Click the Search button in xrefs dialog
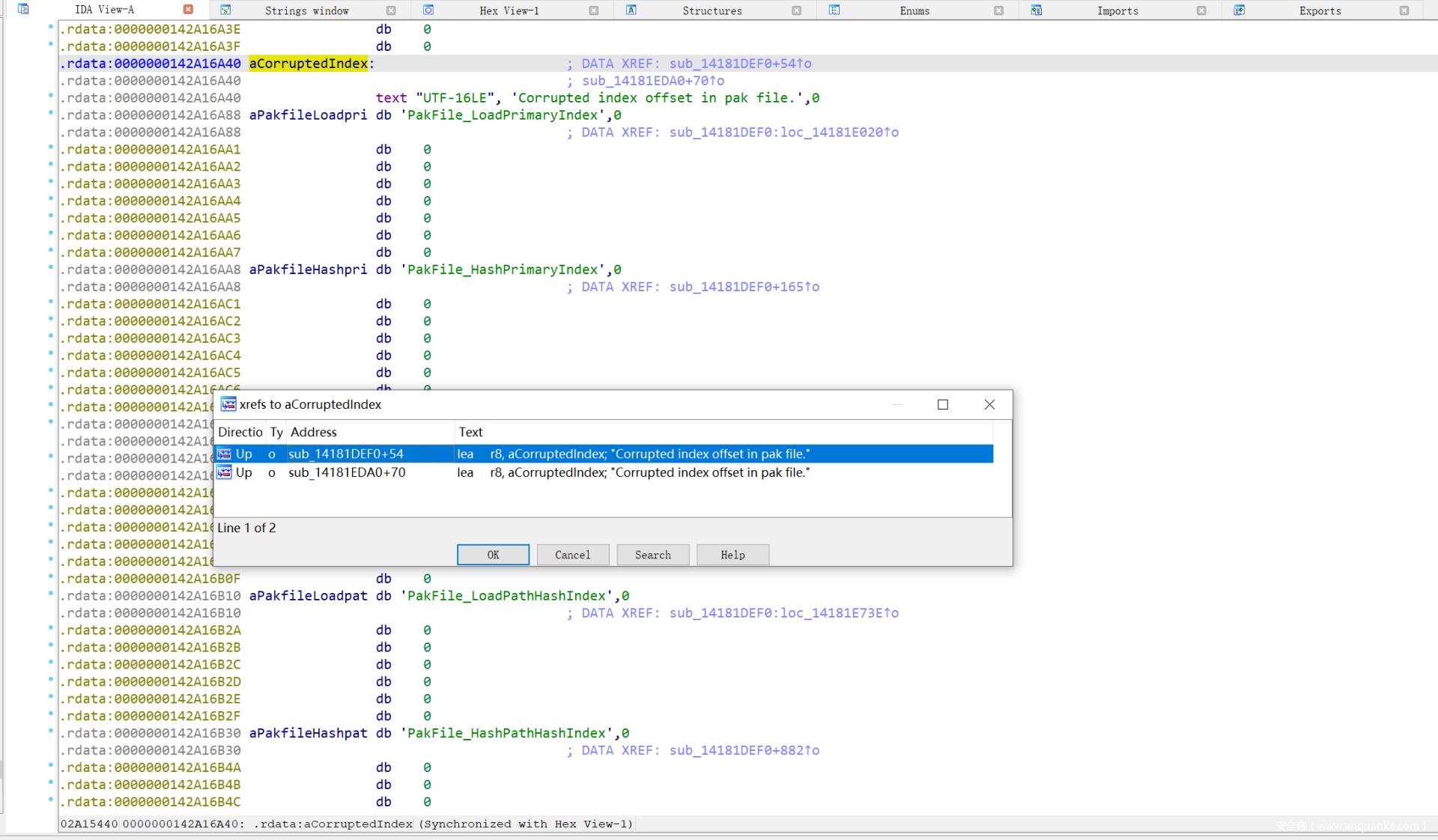Image resolution: width=1438 pixels, height=840 pixels. [652, 555]
